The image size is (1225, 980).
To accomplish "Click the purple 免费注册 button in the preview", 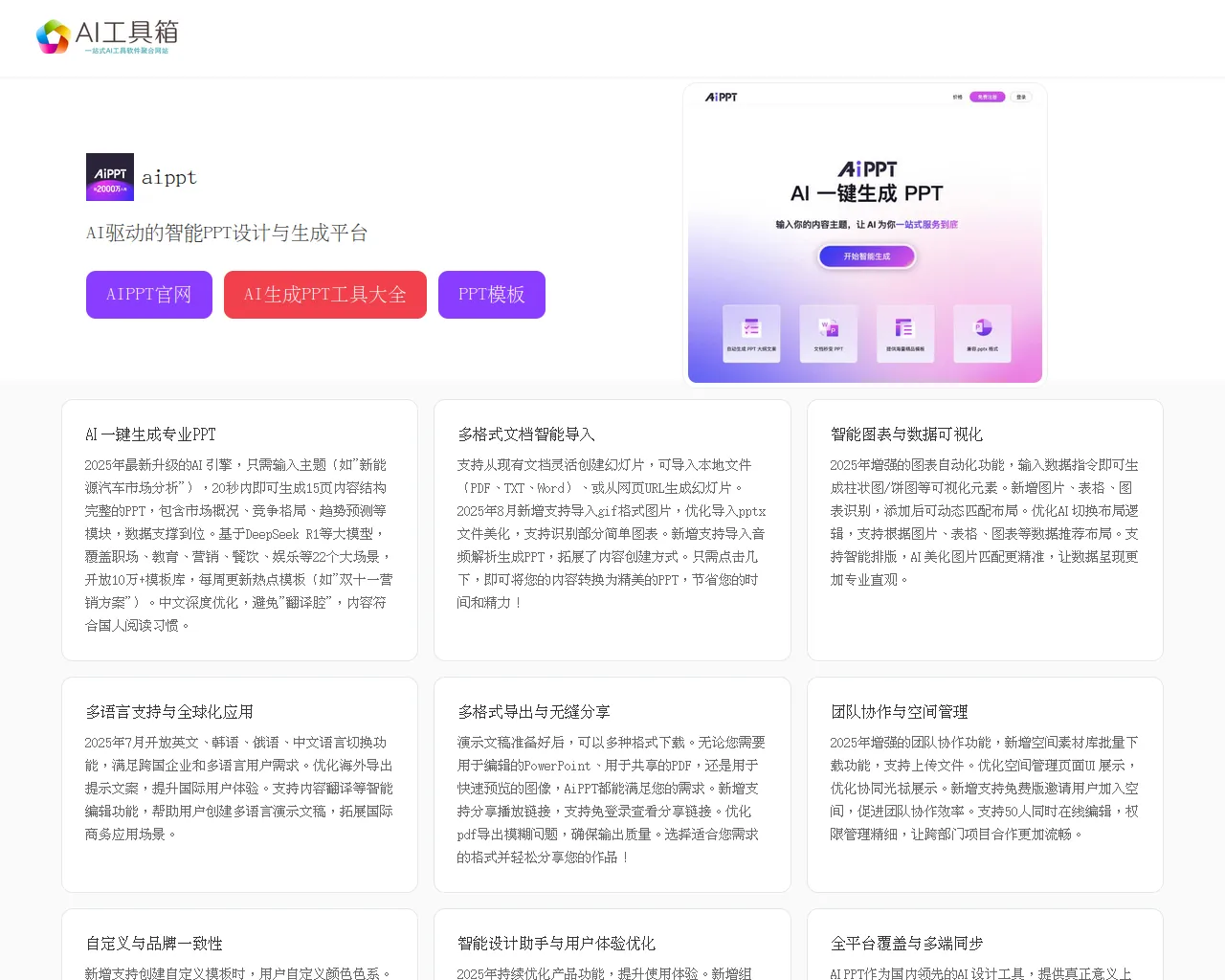I will [x=987, y=97].
